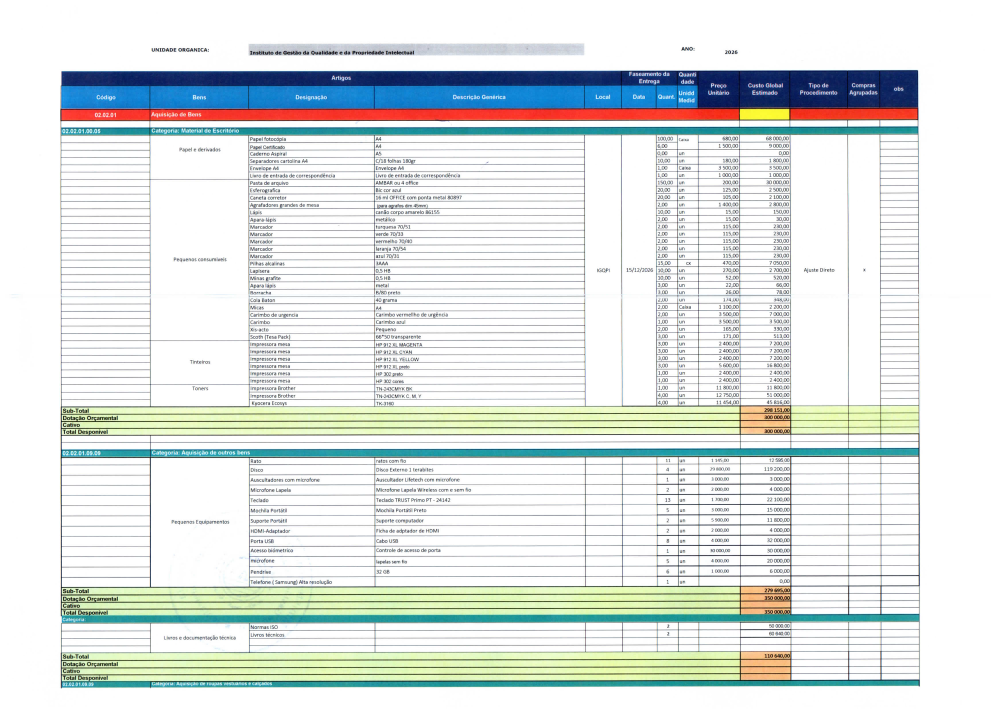Select the red 02.02.01 code cell
Viewport: 1000px width, 714px height.
click(105, 115)
